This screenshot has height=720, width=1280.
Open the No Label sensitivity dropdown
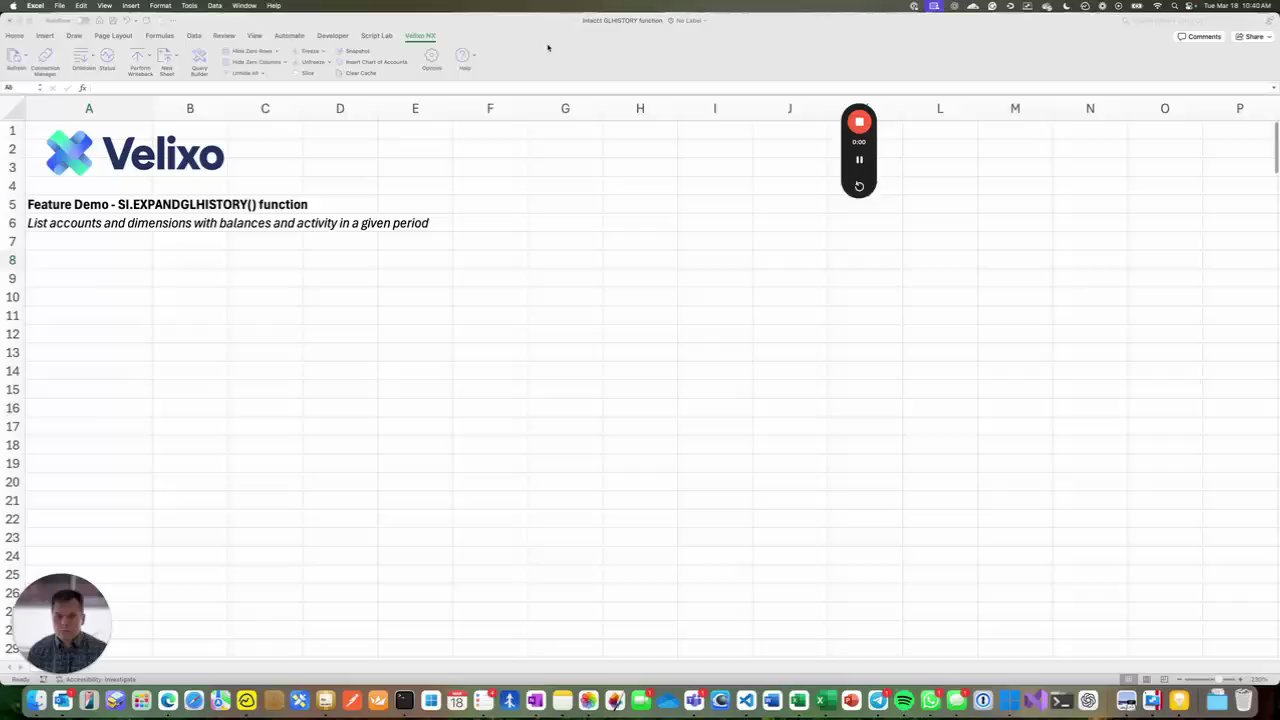[688, 20]
